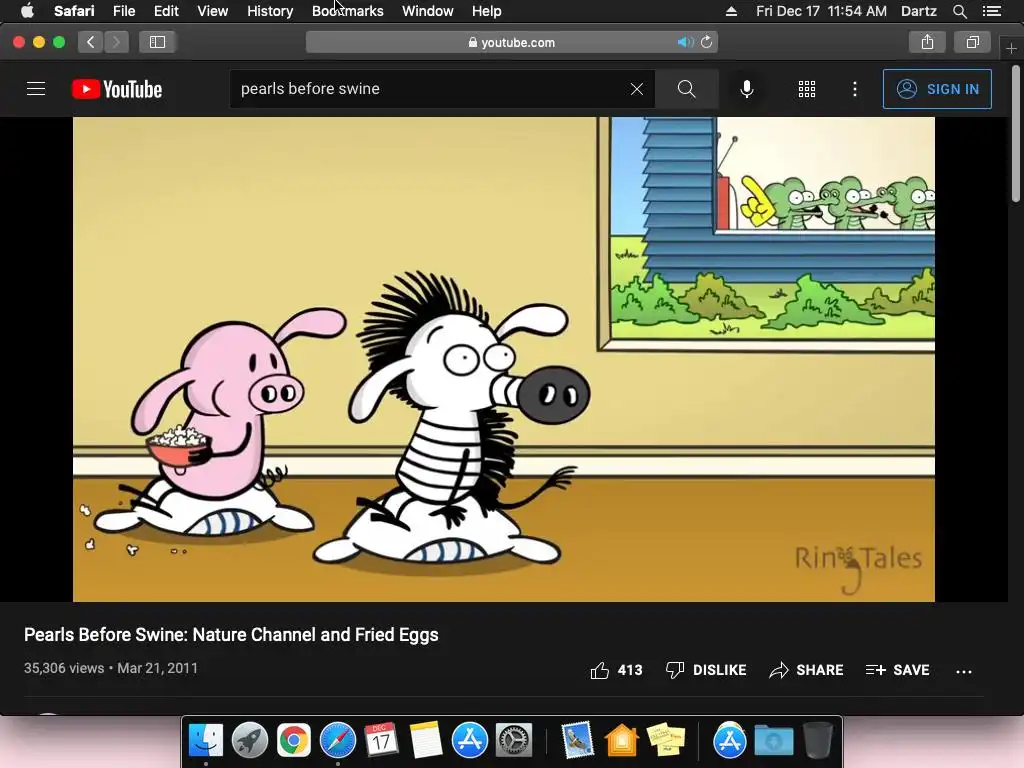
Task: Toggle the Safari sidebar button
Action: tap(157, 42)
